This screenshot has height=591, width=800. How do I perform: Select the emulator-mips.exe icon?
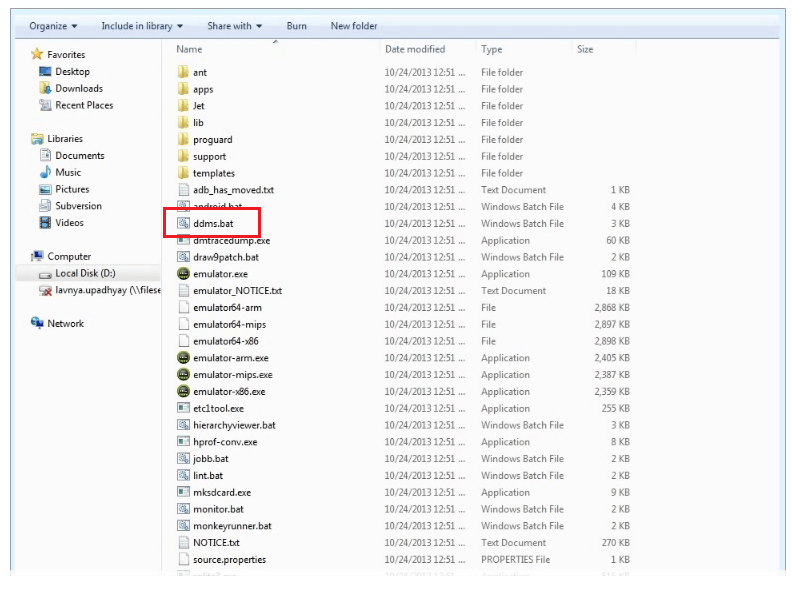pyautogui.click(x=183, y=375)
